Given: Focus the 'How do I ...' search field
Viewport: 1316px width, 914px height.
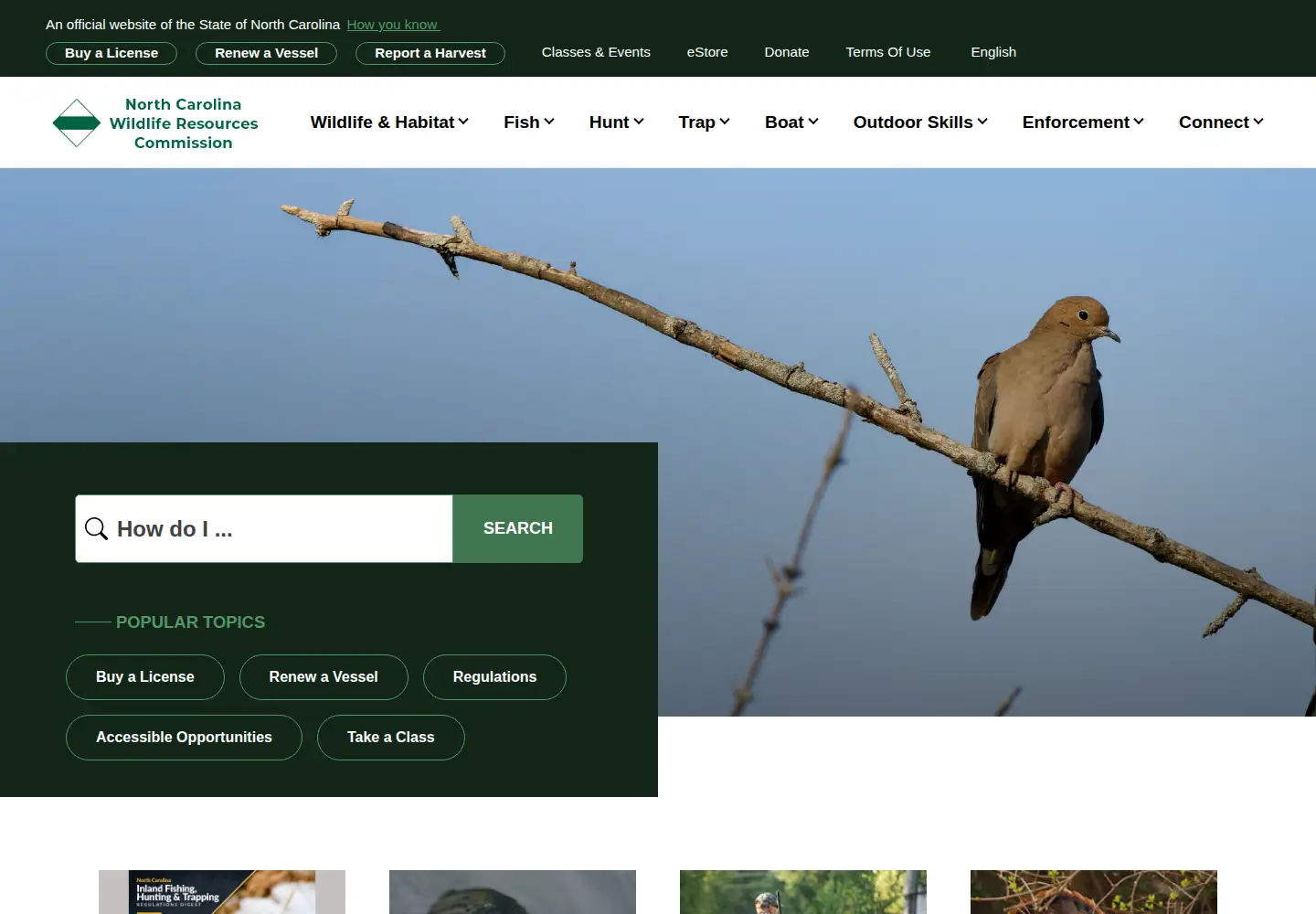Looking at the screenshot, I should click(264, 528).
